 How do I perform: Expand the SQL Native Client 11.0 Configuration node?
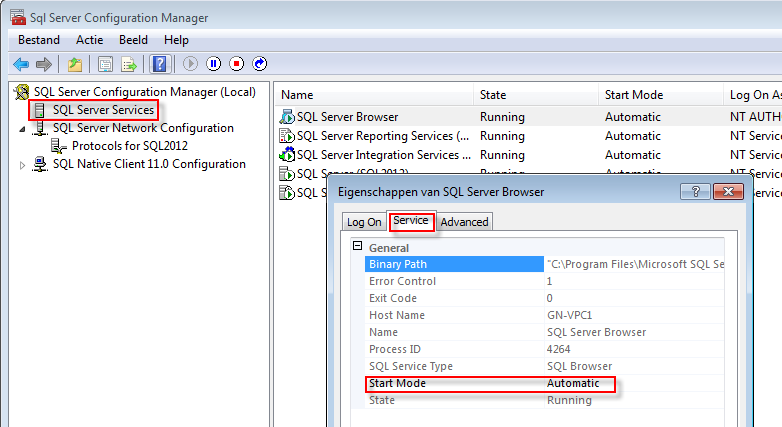click(x=22, y=165)
